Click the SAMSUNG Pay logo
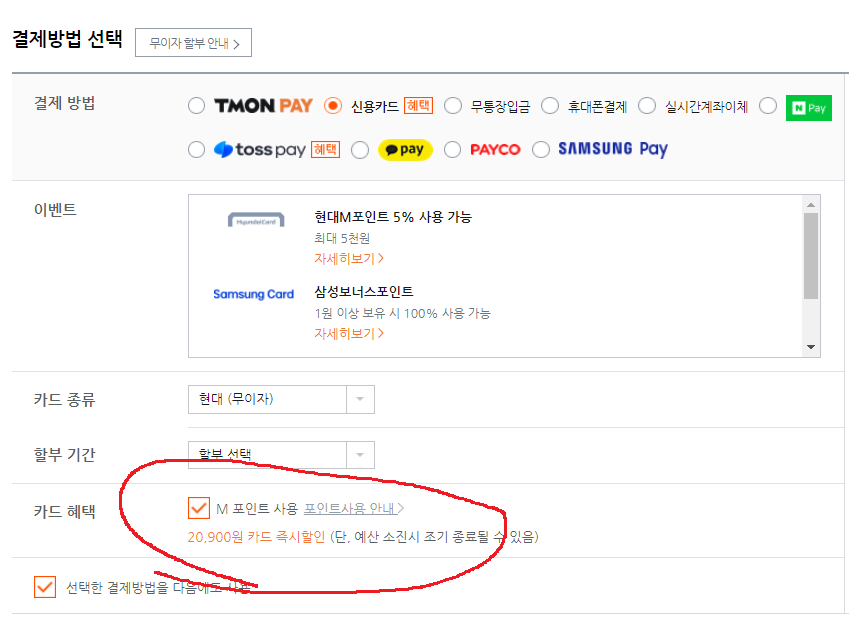This screenshot has height=628, width=849. [x=613, y=149]
